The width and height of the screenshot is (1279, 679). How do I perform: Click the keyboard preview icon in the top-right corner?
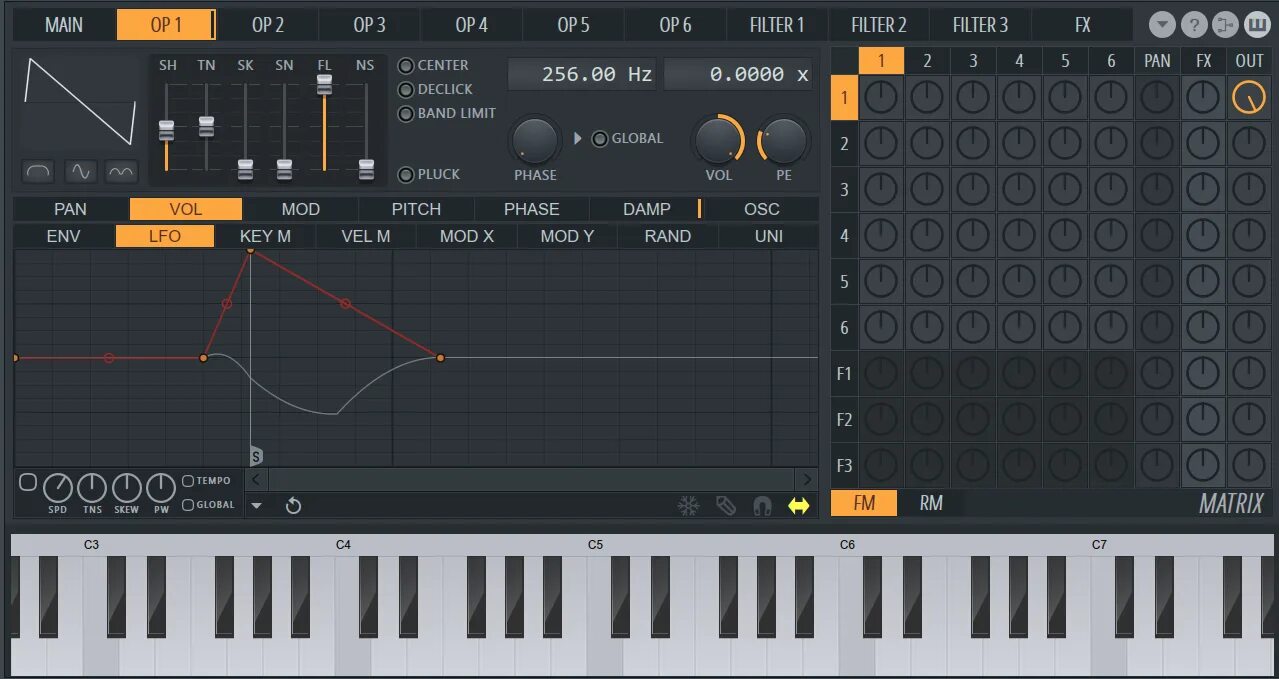[x=1256, y=24]
